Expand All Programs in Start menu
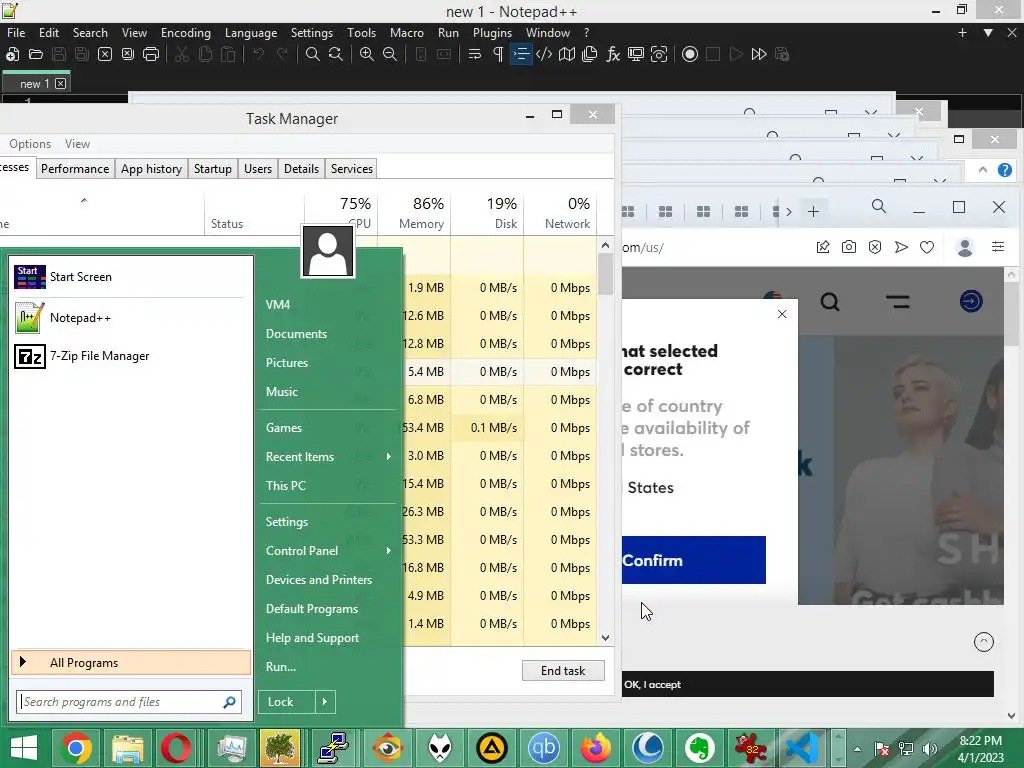1024x768 pixels. click(x=131, y=662)
